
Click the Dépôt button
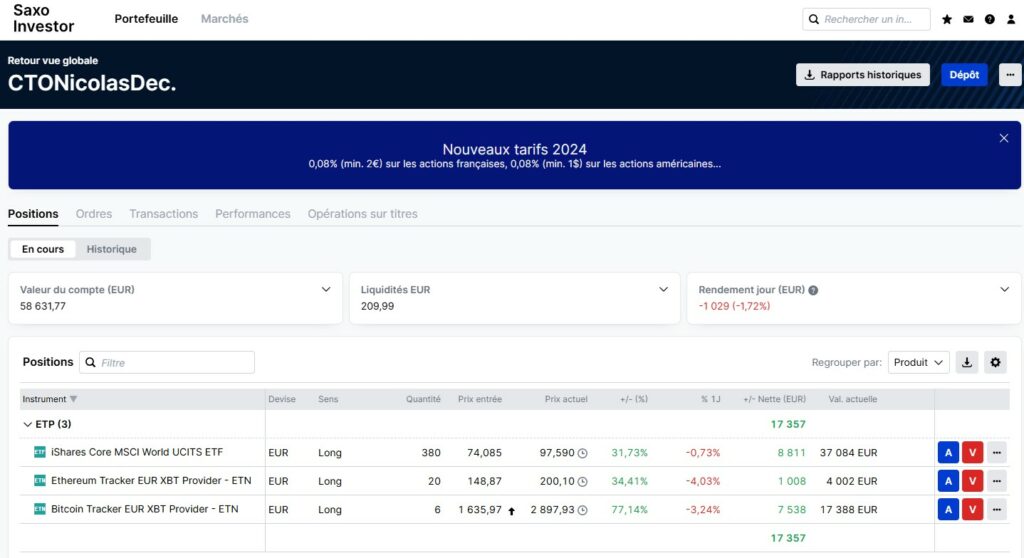(x=964, y=74)
